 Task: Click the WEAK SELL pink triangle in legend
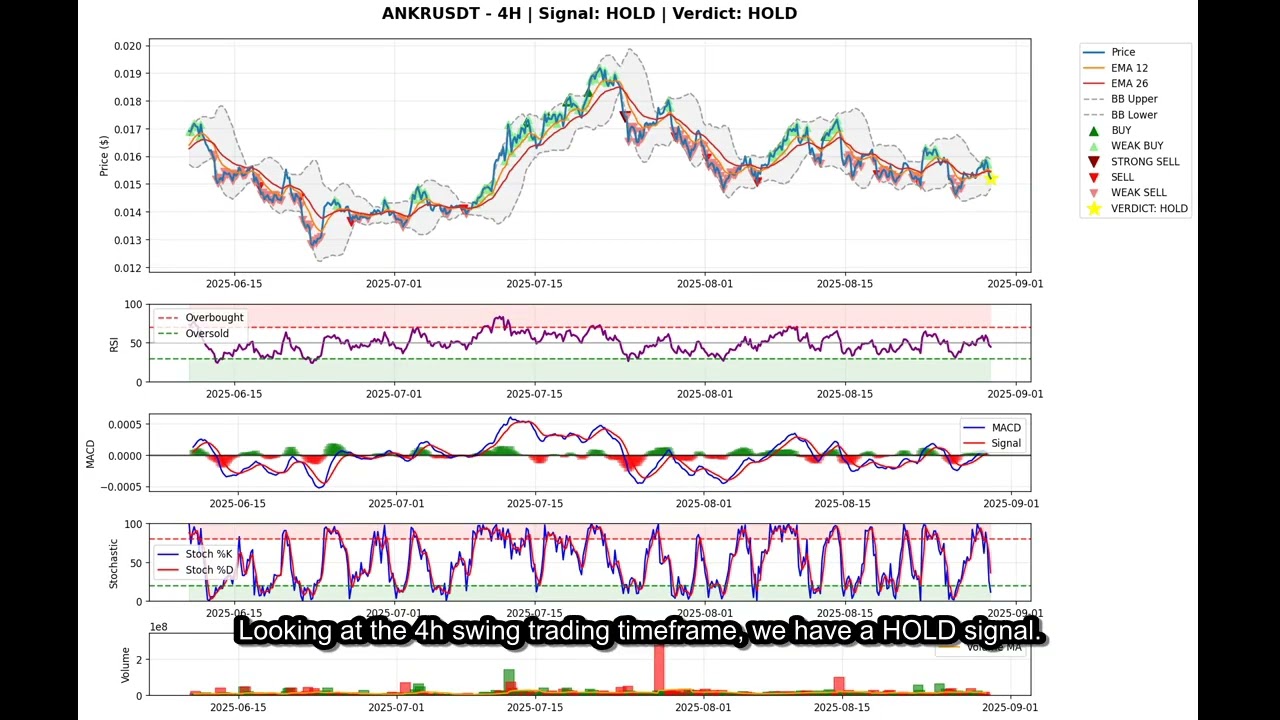pos(1094,193)
